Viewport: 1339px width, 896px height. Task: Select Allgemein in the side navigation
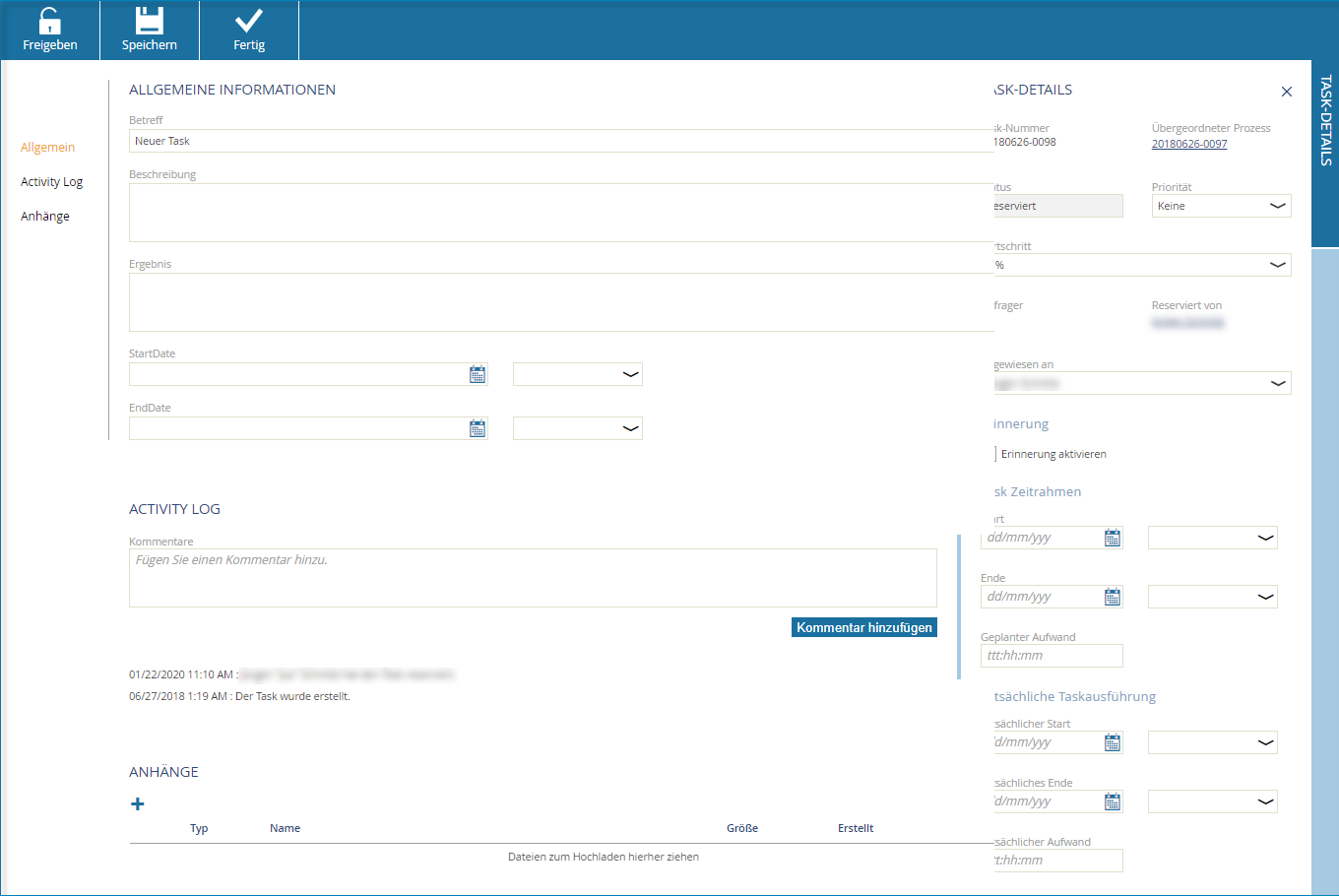(x=47, y=148)
